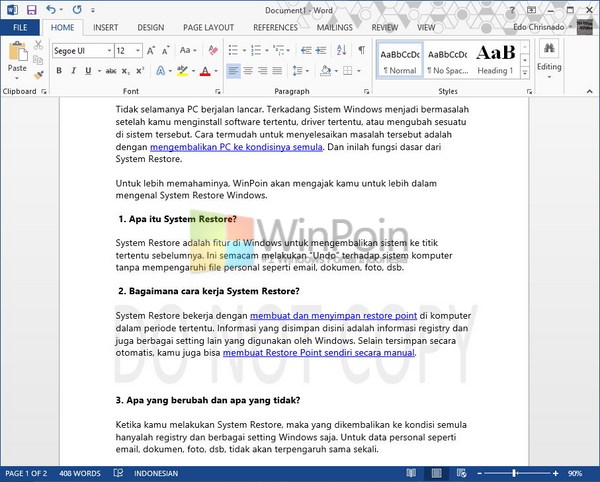Increase the paragraph indent

click(x=321, y=50)
